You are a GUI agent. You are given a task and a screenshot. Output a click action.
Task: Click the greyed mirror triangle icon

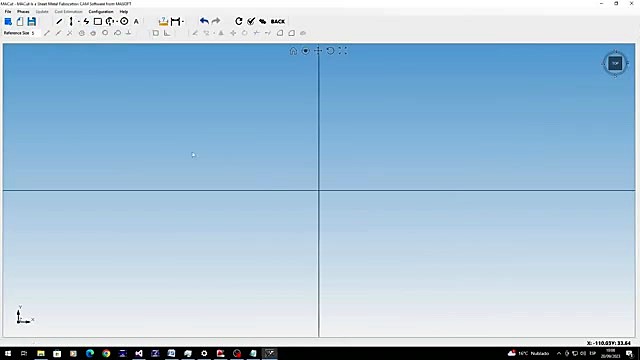tap(221, 33)
